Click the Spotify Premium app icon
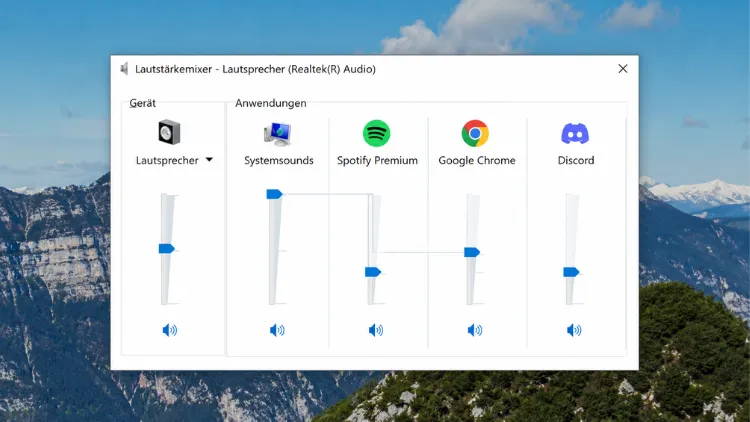 pos(376,133)
